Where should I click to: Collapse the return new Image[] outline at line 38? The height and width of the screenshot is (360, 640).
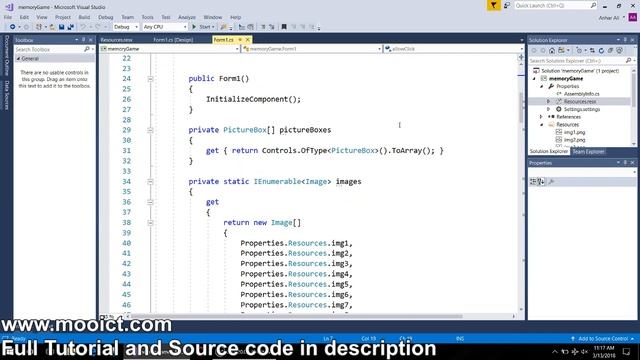click(150, 223)
